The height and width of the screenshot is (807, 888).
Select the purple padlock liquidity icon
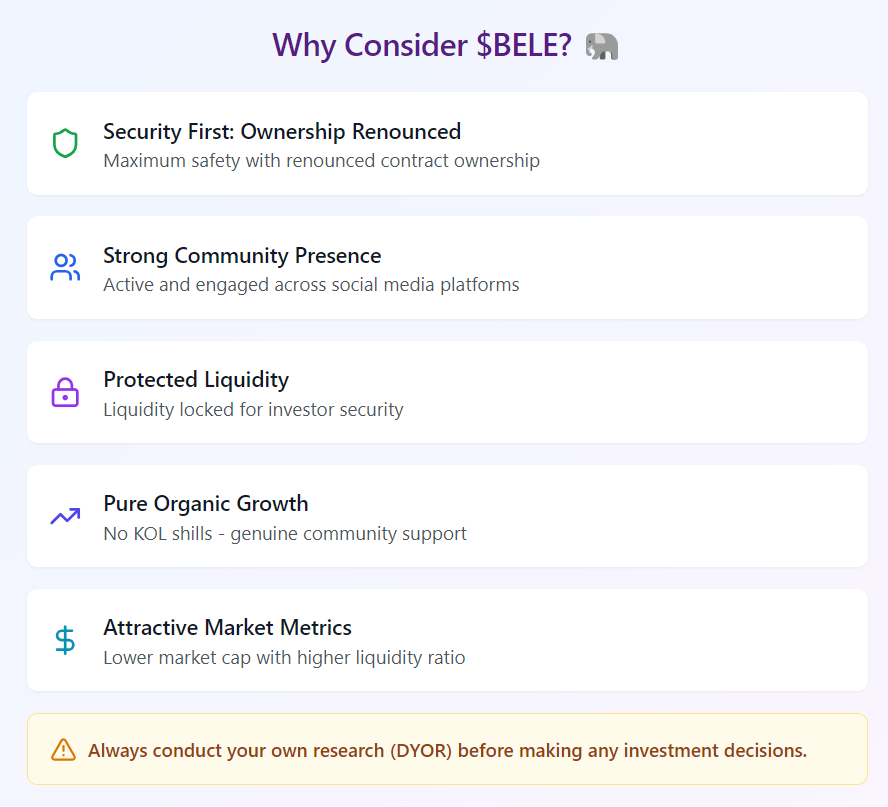[x=65, y=392]
